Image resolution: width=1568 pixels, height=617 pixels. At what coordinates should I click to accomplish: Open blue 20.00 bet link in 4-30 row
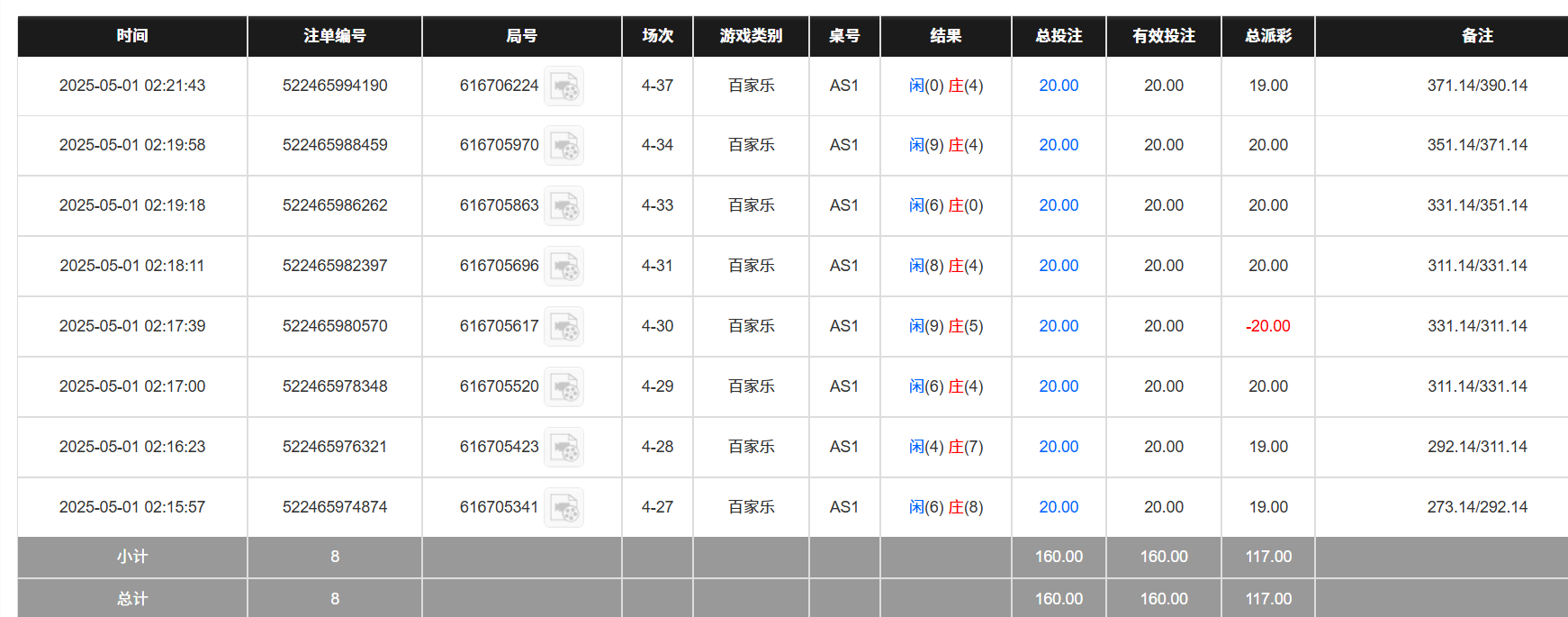[1059, 326]
